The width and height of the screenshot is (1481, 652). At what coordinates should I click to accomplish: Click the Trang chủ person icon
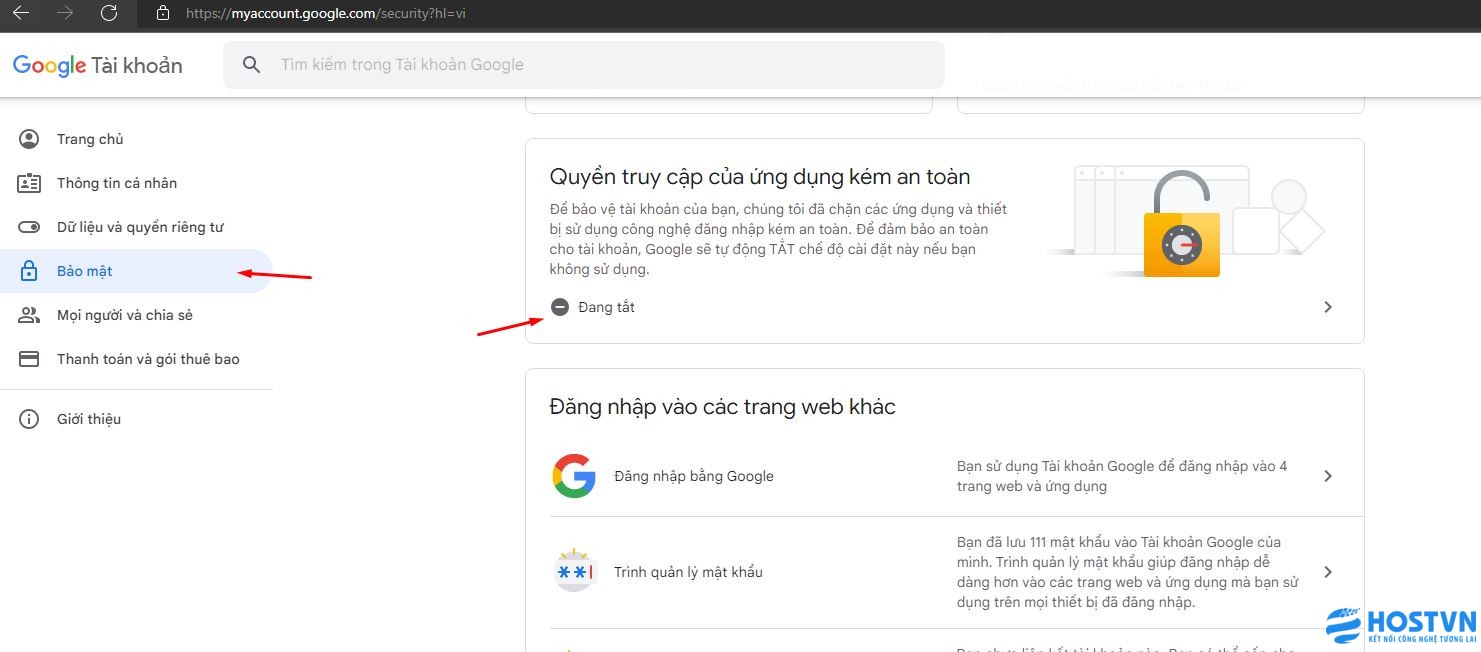point(29,139)
